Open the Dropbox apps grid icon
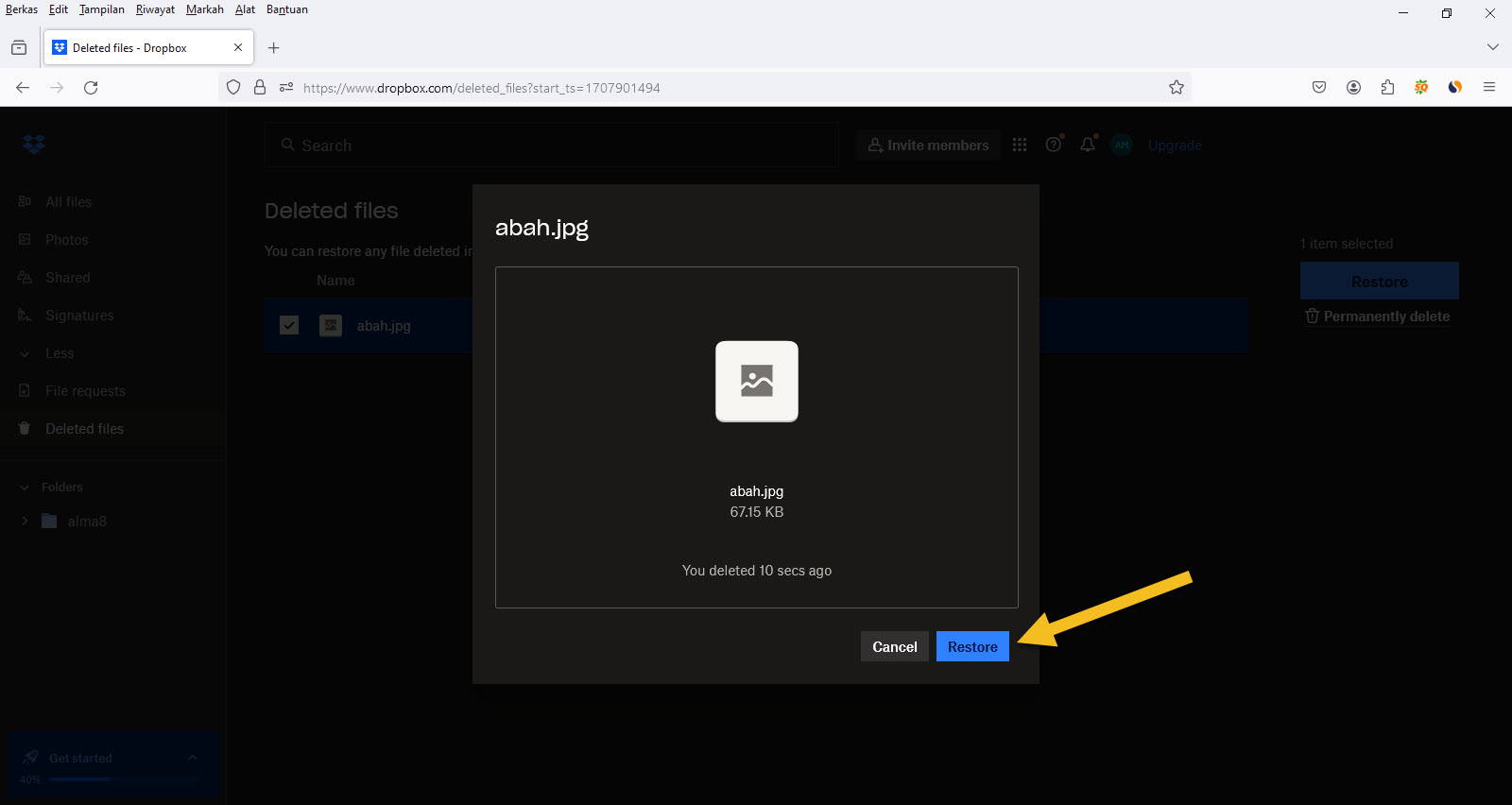This screenshot has width=1512, height=805. pos(1020,145)
